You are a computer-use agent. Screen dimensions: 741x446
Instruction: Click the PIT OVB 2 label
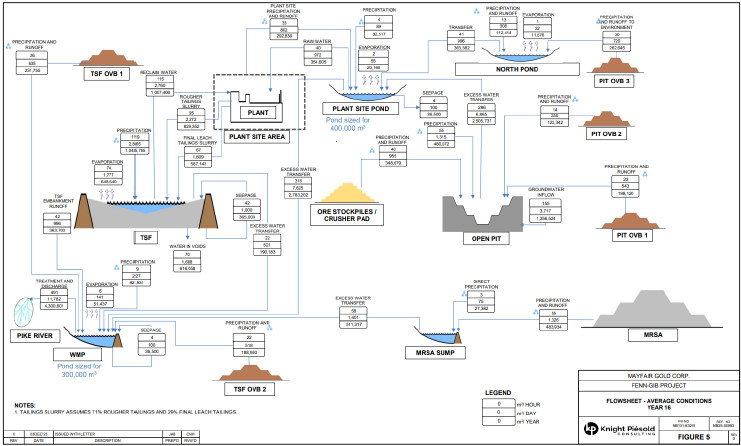click(606, 134)
